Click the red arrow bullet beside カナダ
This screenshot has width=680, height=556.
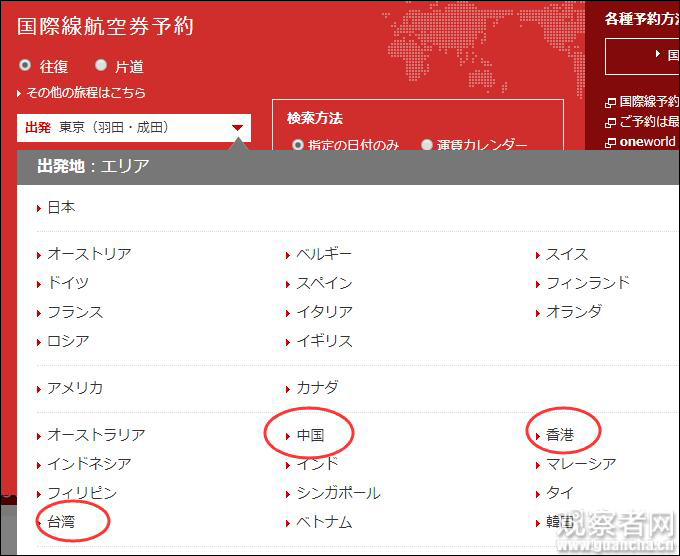click(x=288, y=389)
